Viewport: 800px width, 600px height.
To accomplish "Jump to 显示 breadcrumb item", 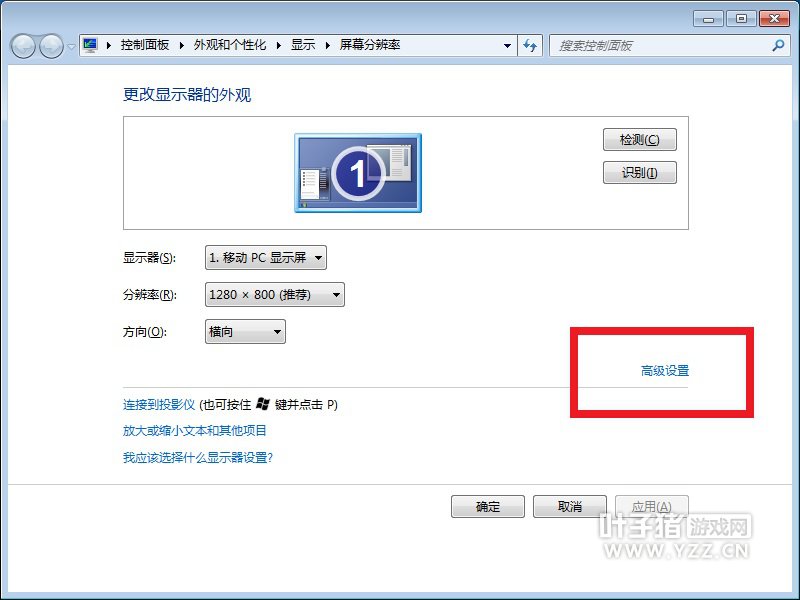I will click(x=303, y=45).
